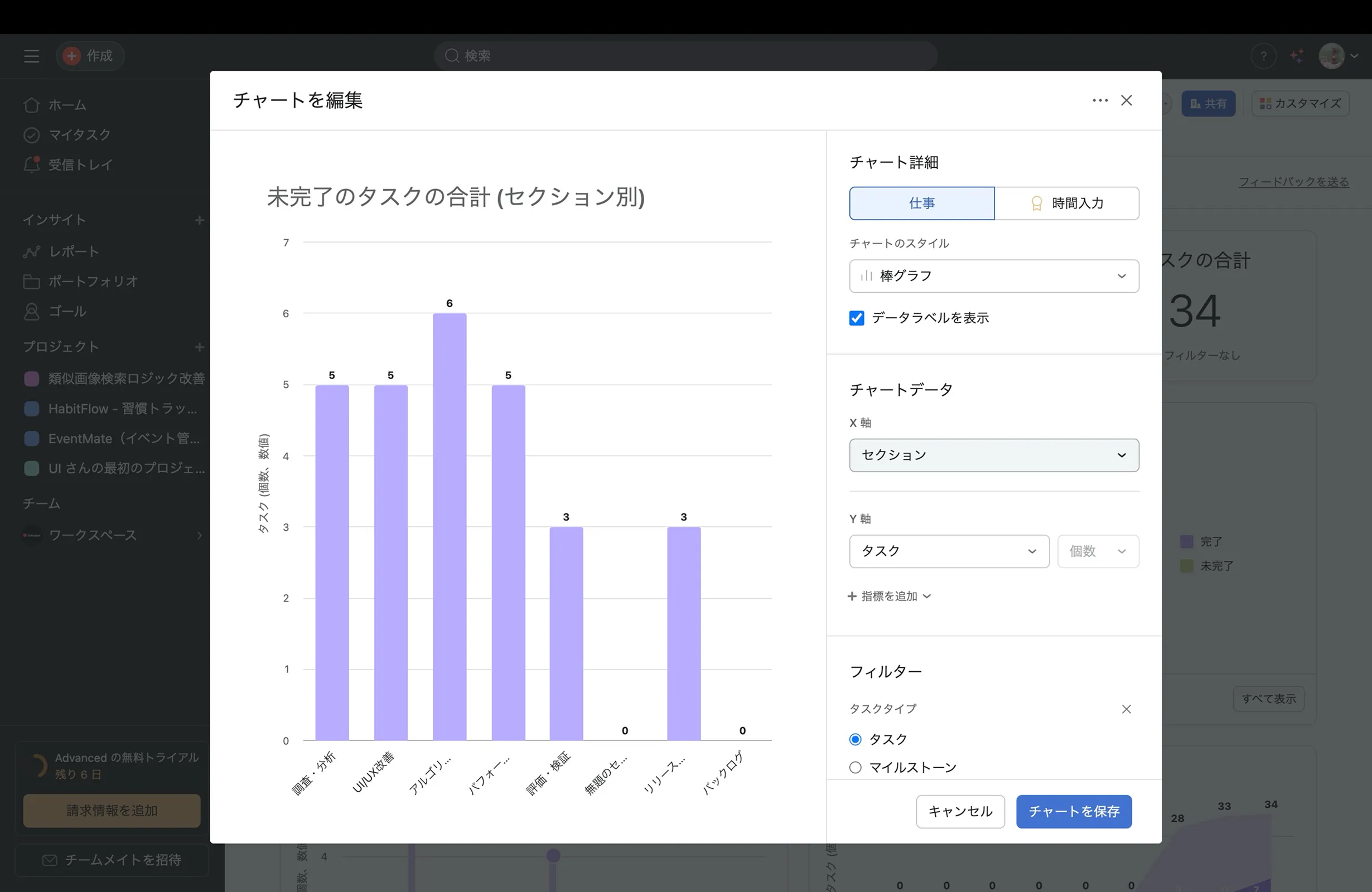Open the help question mark icon
Viewport: 1372px width, 892px height.
coord(1263,56)
